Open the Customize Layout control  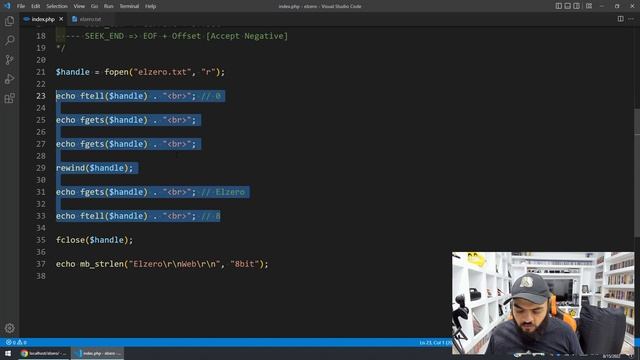tap(589, 6)
